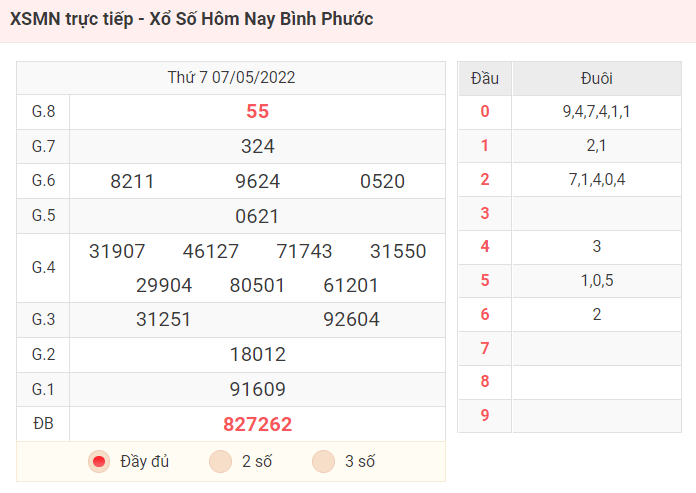This screenshot has height=493, width=696.
Task: Click the special prize number 827262
Action: pyautogui.click(x=257, y=424)
